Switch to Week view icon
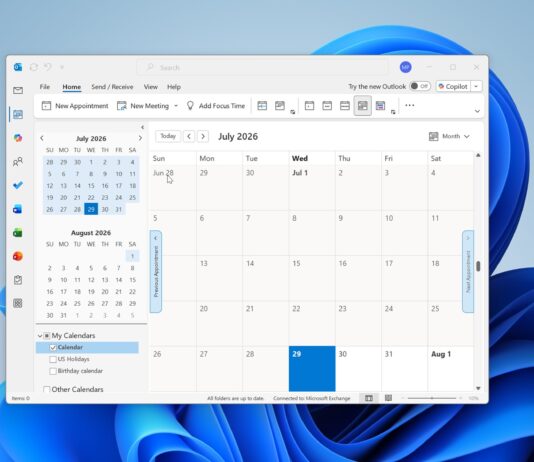The height and width of the screenshot is (462, 534). click(345, 106)
